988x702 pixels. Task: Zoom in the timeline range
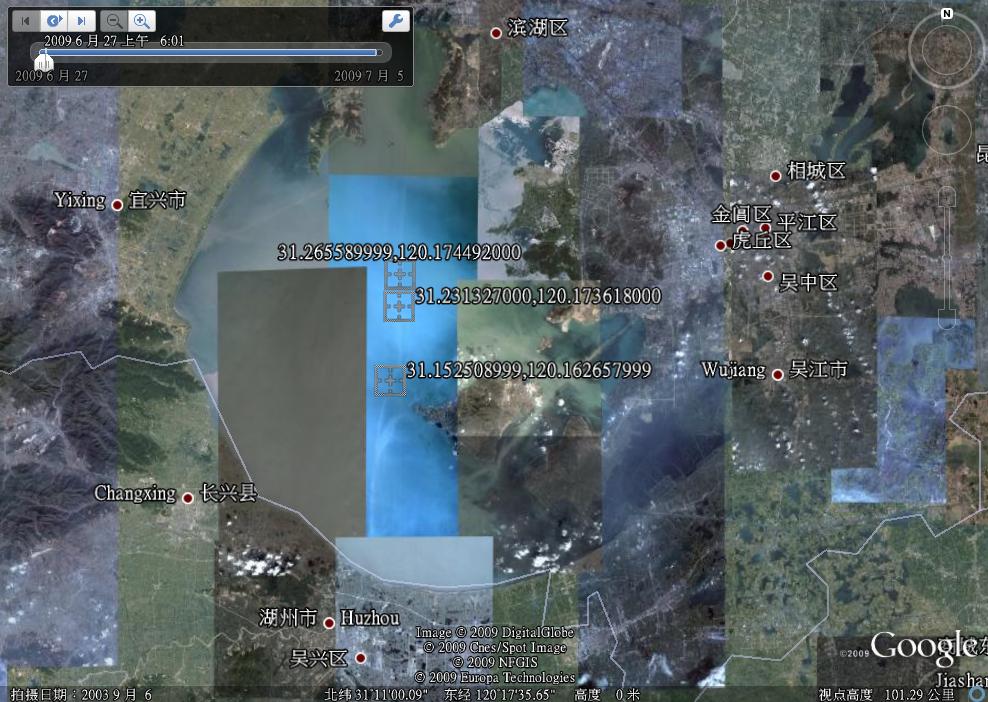142,20
